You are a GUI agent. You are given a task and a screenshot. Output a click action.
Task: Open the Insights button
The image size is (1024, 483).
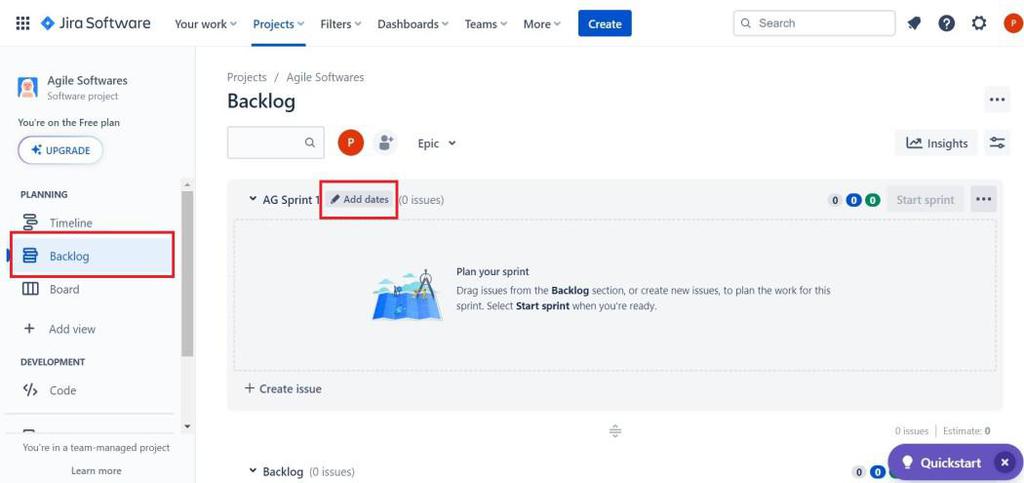click(936, 143)
